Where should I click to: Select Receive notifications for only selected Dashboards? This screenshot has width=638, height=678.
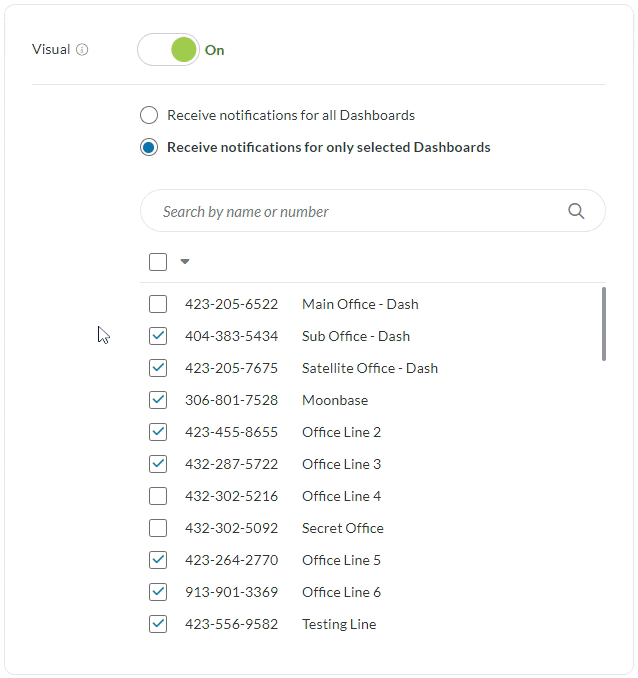click(x=149, y=147)
